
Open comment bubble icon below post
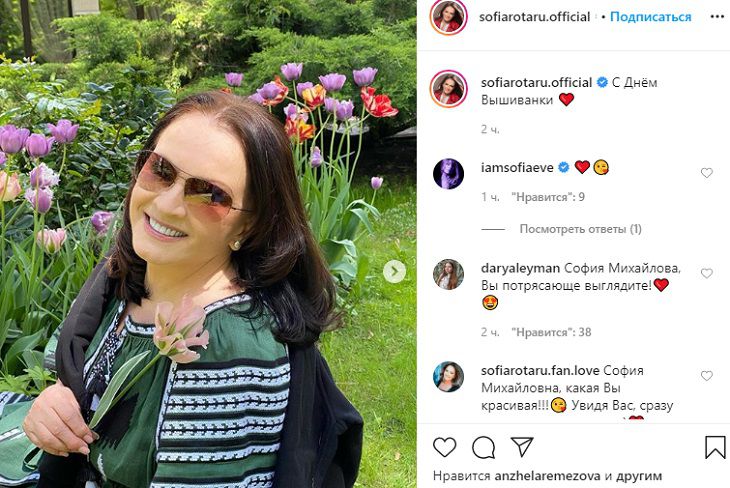[484, 446]
